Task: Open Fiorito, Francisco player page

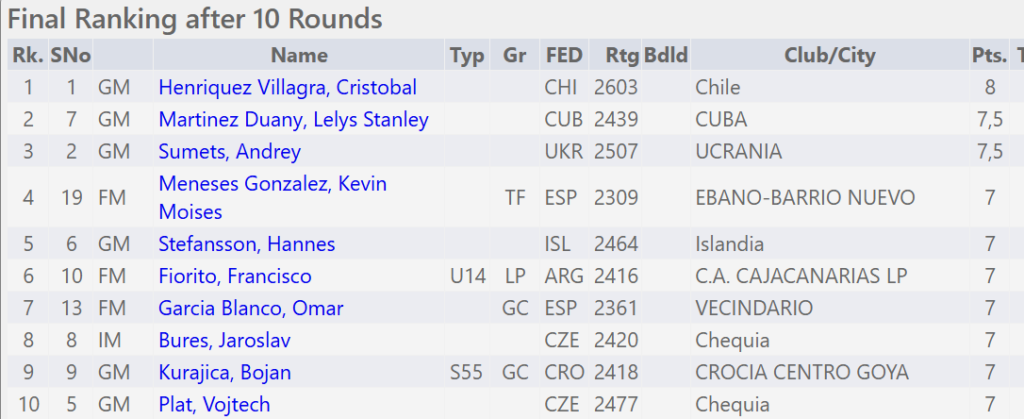Action: click(235, 276)
